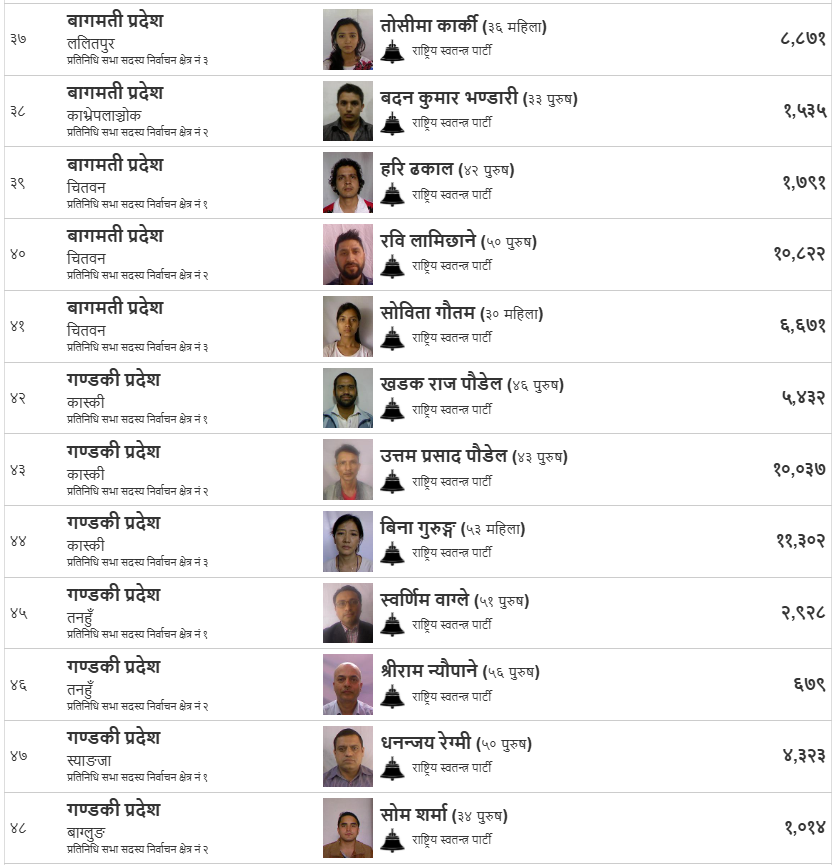The image size is (837, 865).
Task: Click bell symbol under सोविता गौतम
Action: pyautogui.click(x=392, y=338)
